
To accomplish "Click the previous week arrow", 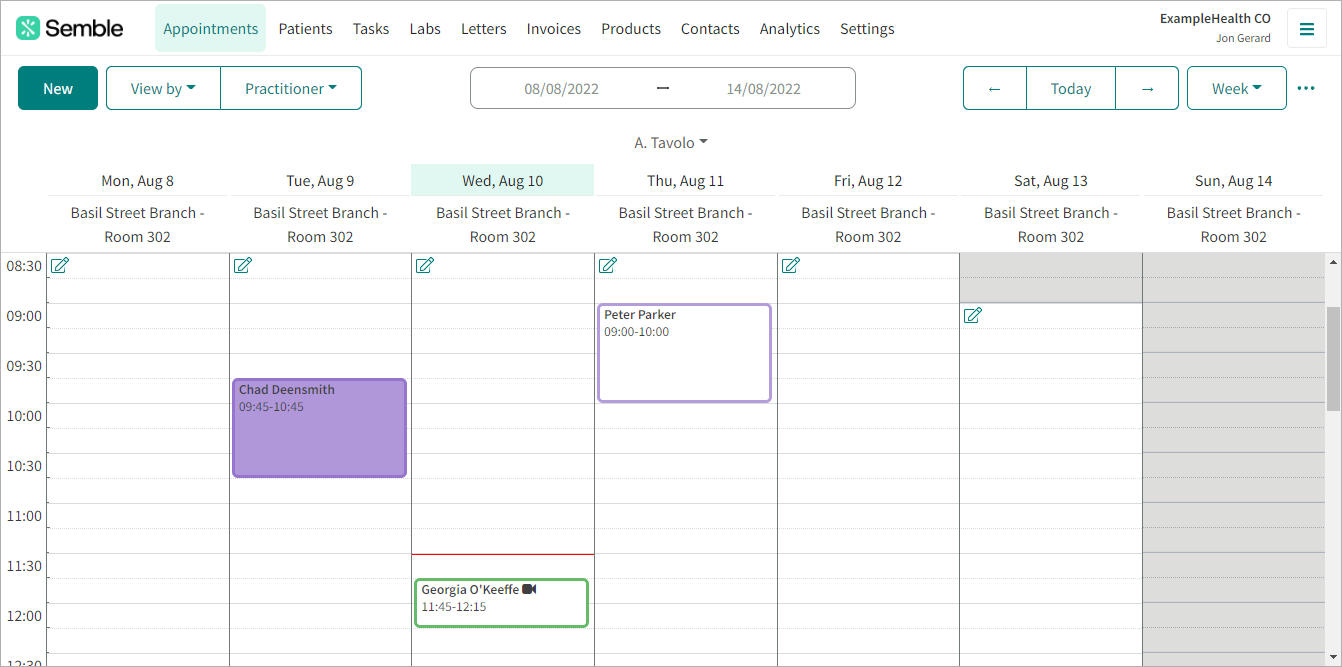I will click(994, 88).
